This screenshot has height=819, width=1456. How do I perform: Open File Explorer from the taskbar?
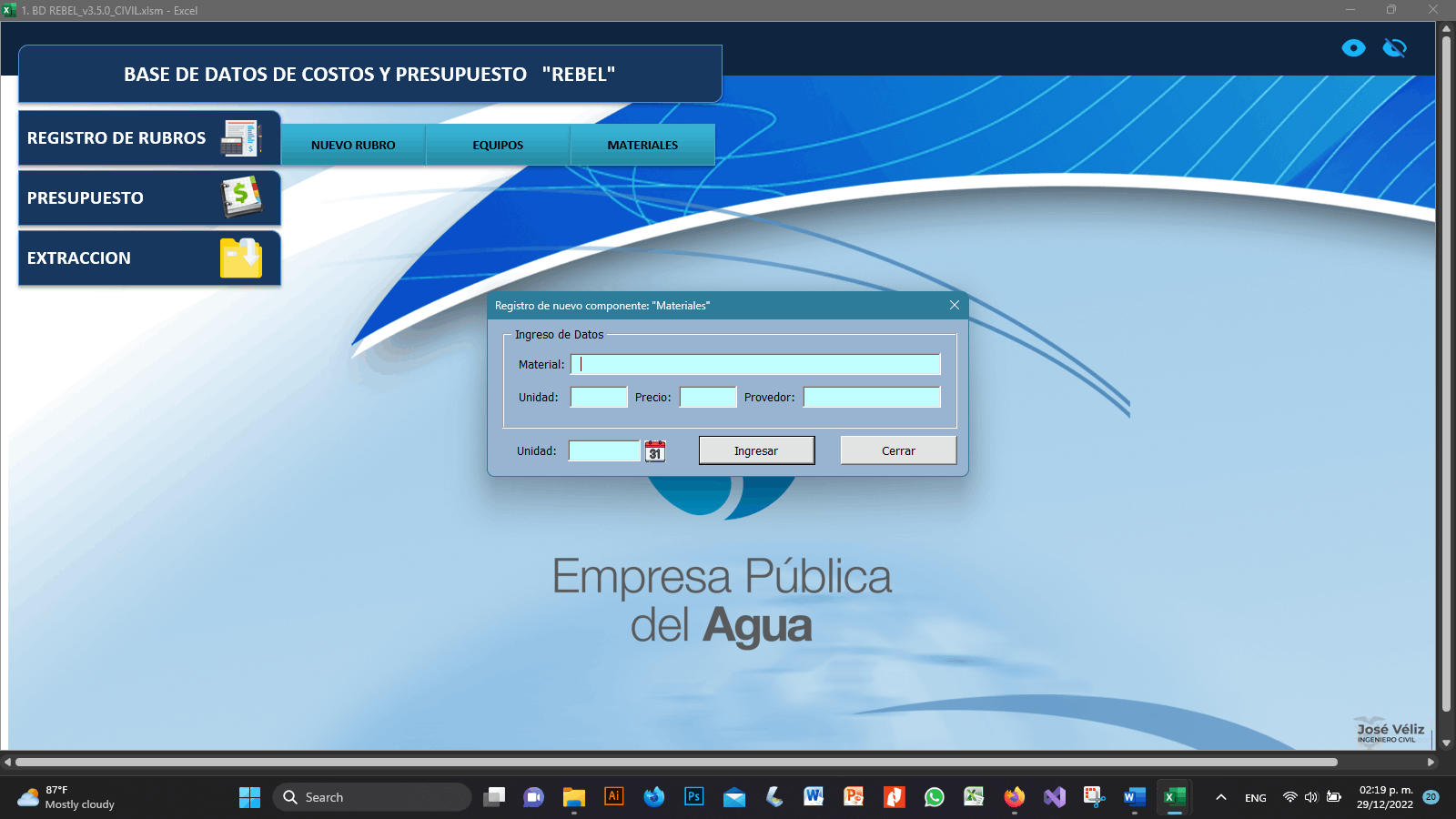[x=573, y=797]
